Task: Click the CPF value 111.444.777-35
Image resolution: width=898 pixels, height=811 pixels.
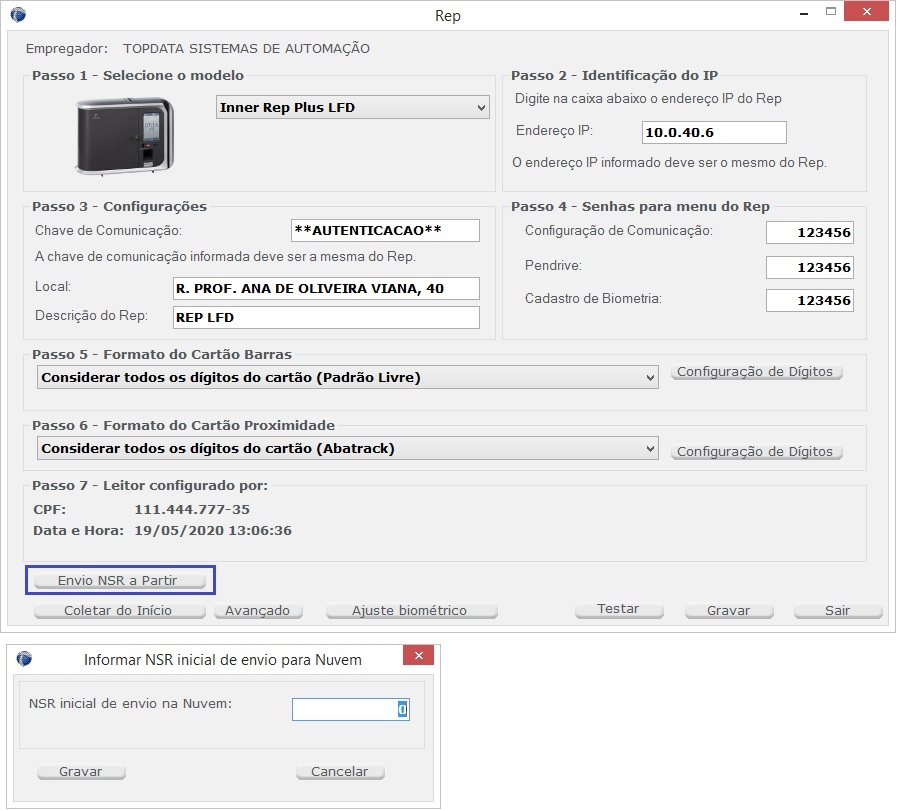Action: click(x=192, y=509)
